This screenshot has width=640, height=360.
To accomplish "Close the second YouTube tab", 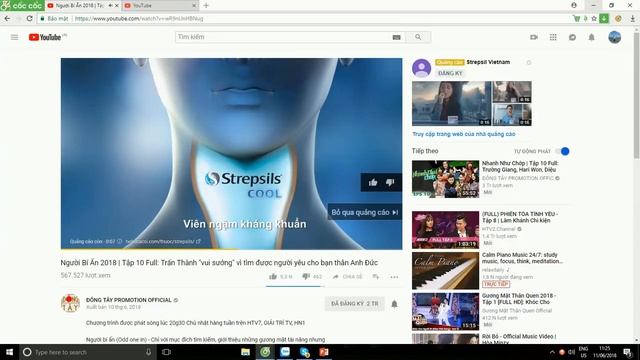I will coord(194,6).
